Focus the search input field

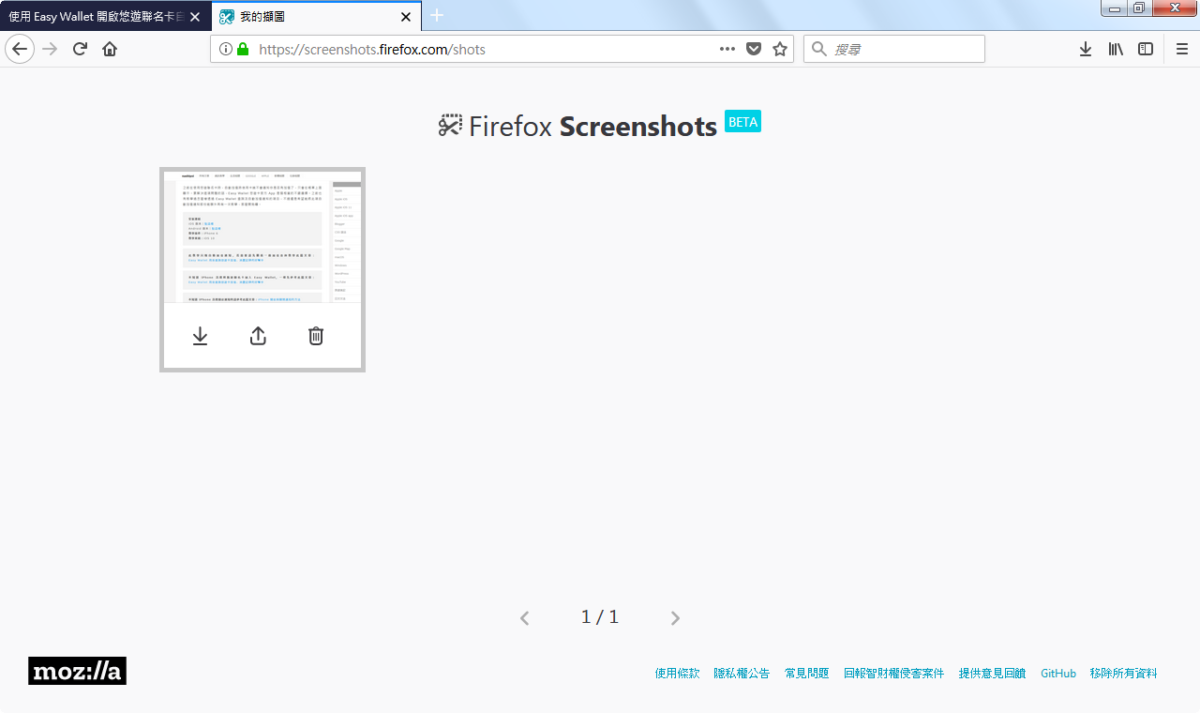(894, 49)
